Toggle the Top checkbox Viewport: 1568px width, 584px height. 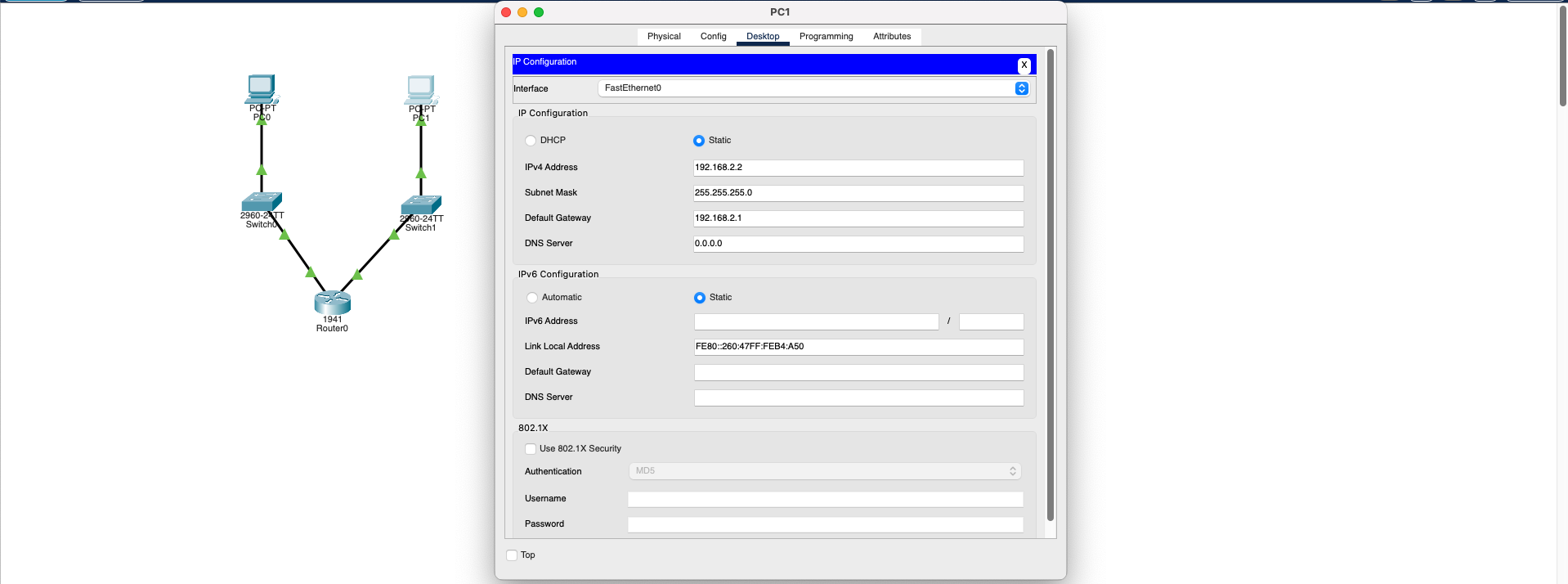pos(512,555)
